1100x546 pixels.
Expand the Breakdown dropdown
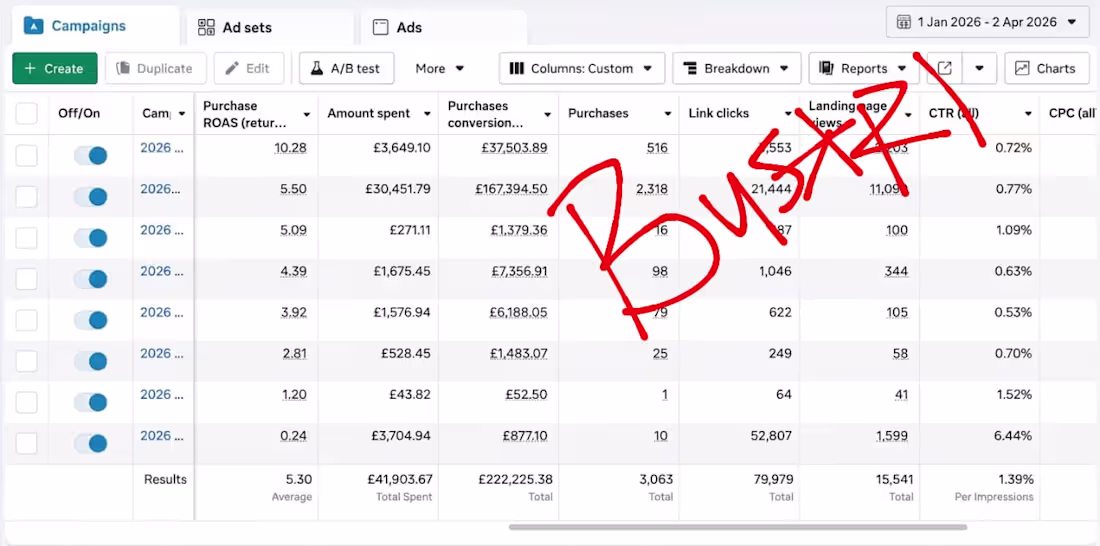737,69
